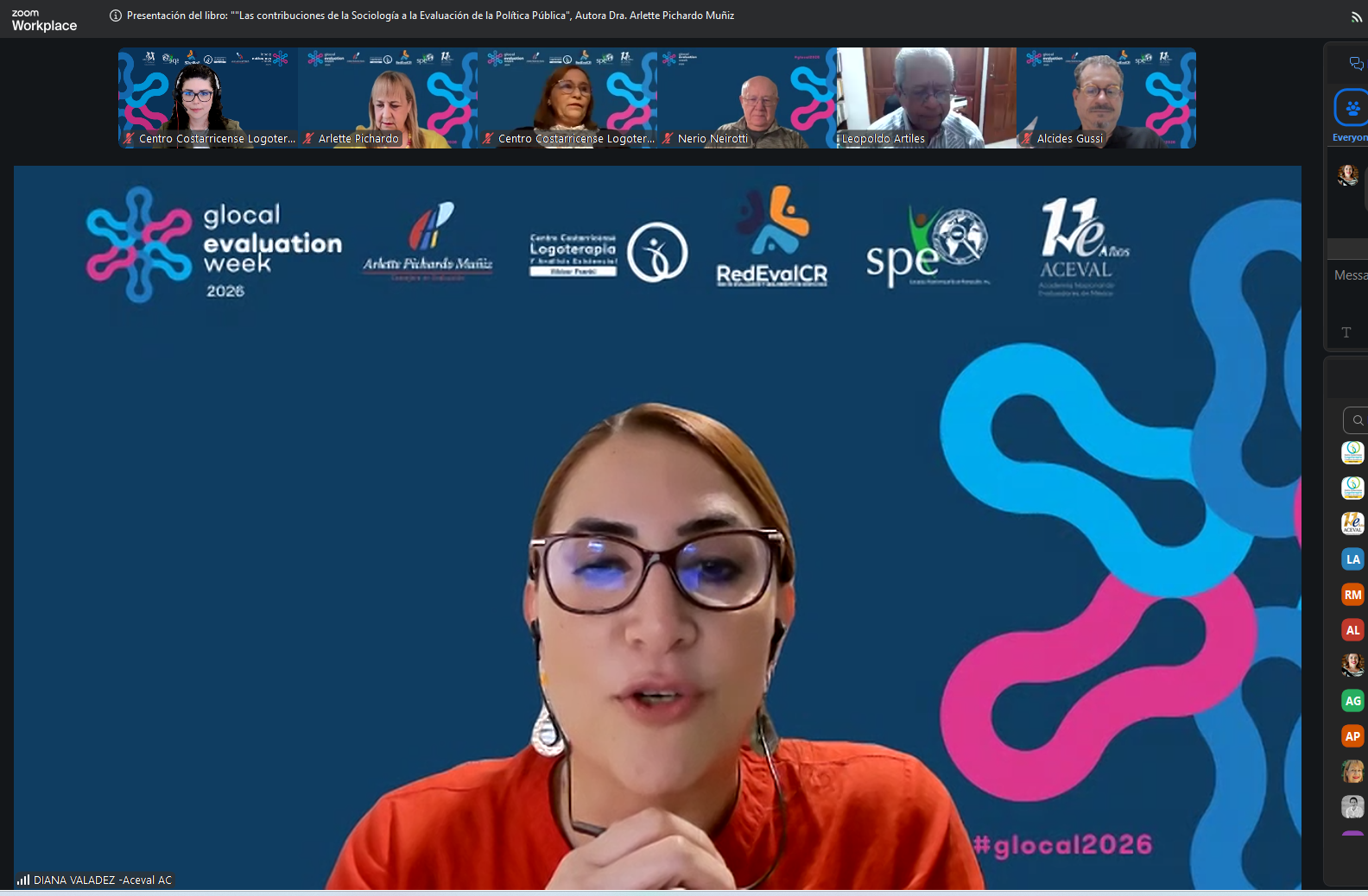Open the text formatting T icon

pos(1346,332)
